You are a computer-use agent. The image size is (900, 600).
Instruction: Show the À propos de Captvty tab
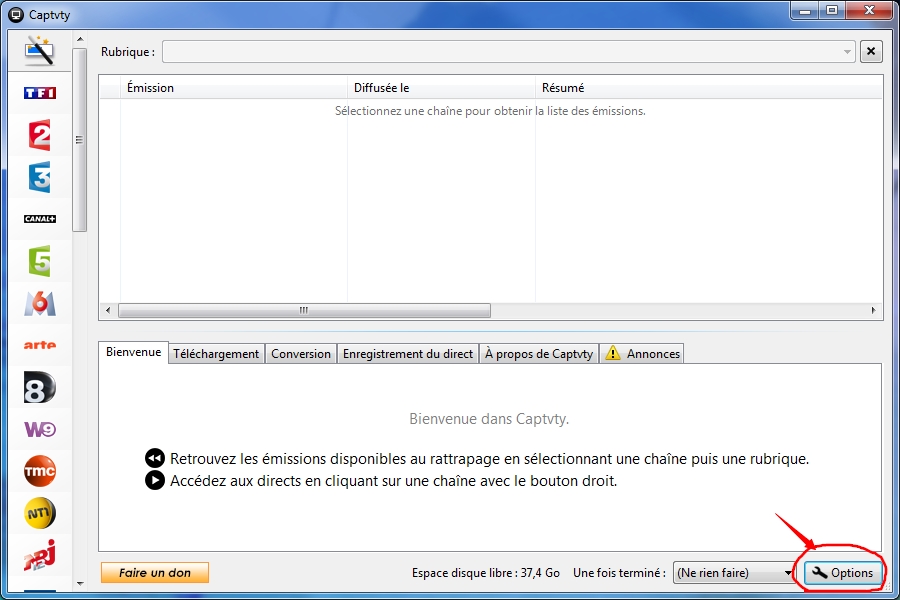tap(538, 354)
